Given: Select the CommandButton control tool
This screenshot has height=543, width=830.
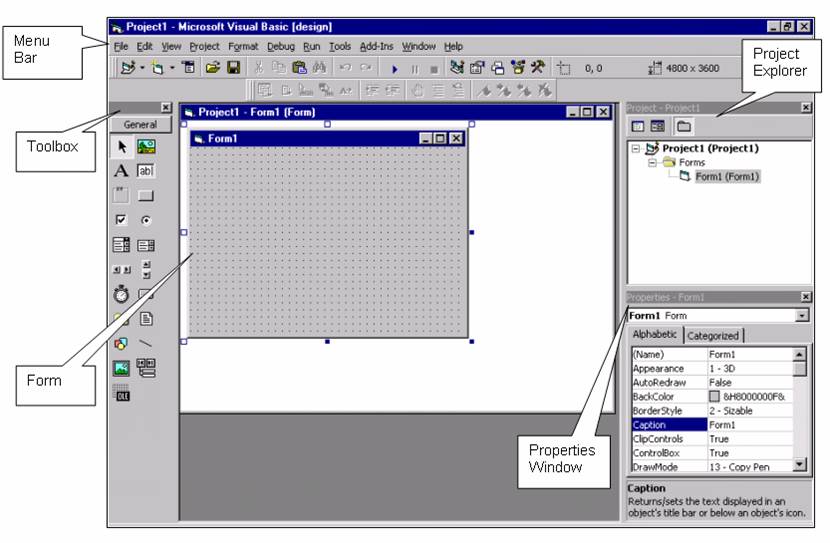Looking at the screenshot, I should [x=146, y=196].
